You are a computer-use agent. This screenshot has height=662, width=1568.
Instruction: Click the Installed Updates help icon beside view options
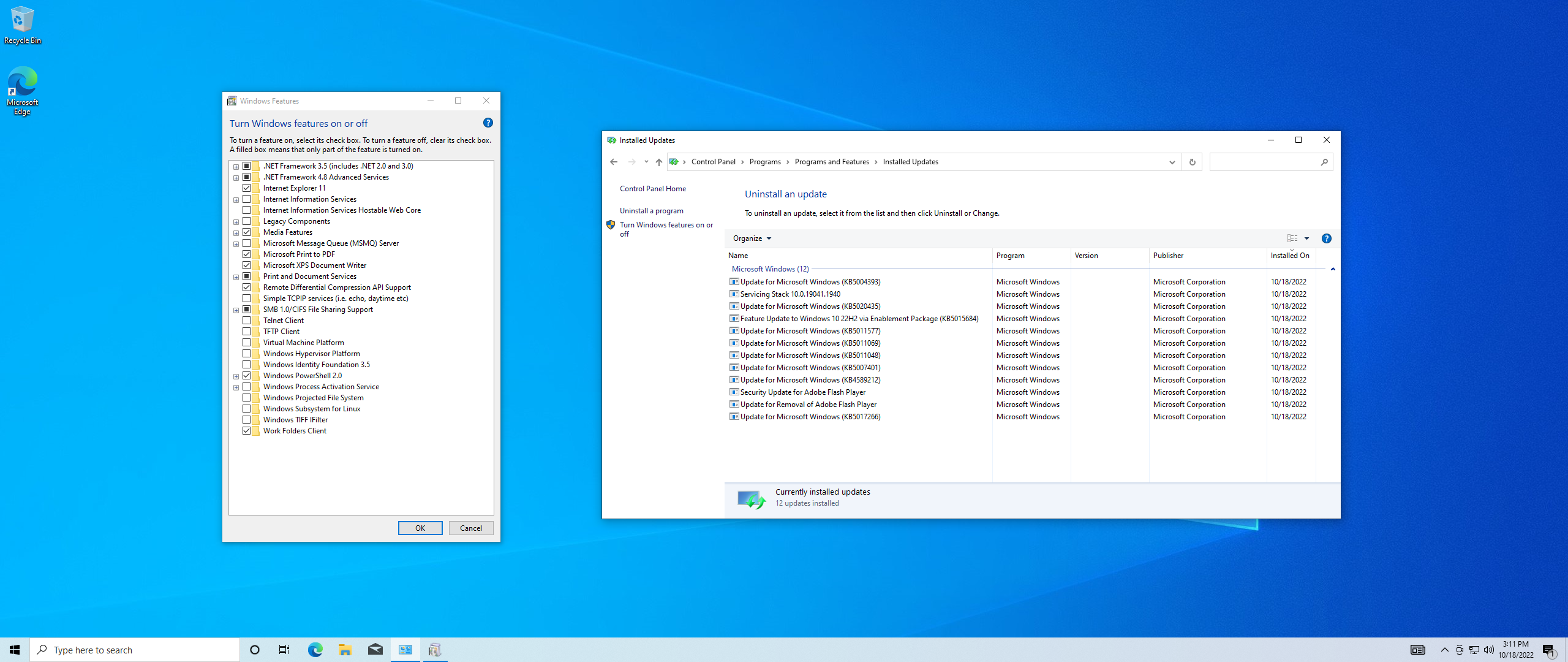click(1327, 238)
